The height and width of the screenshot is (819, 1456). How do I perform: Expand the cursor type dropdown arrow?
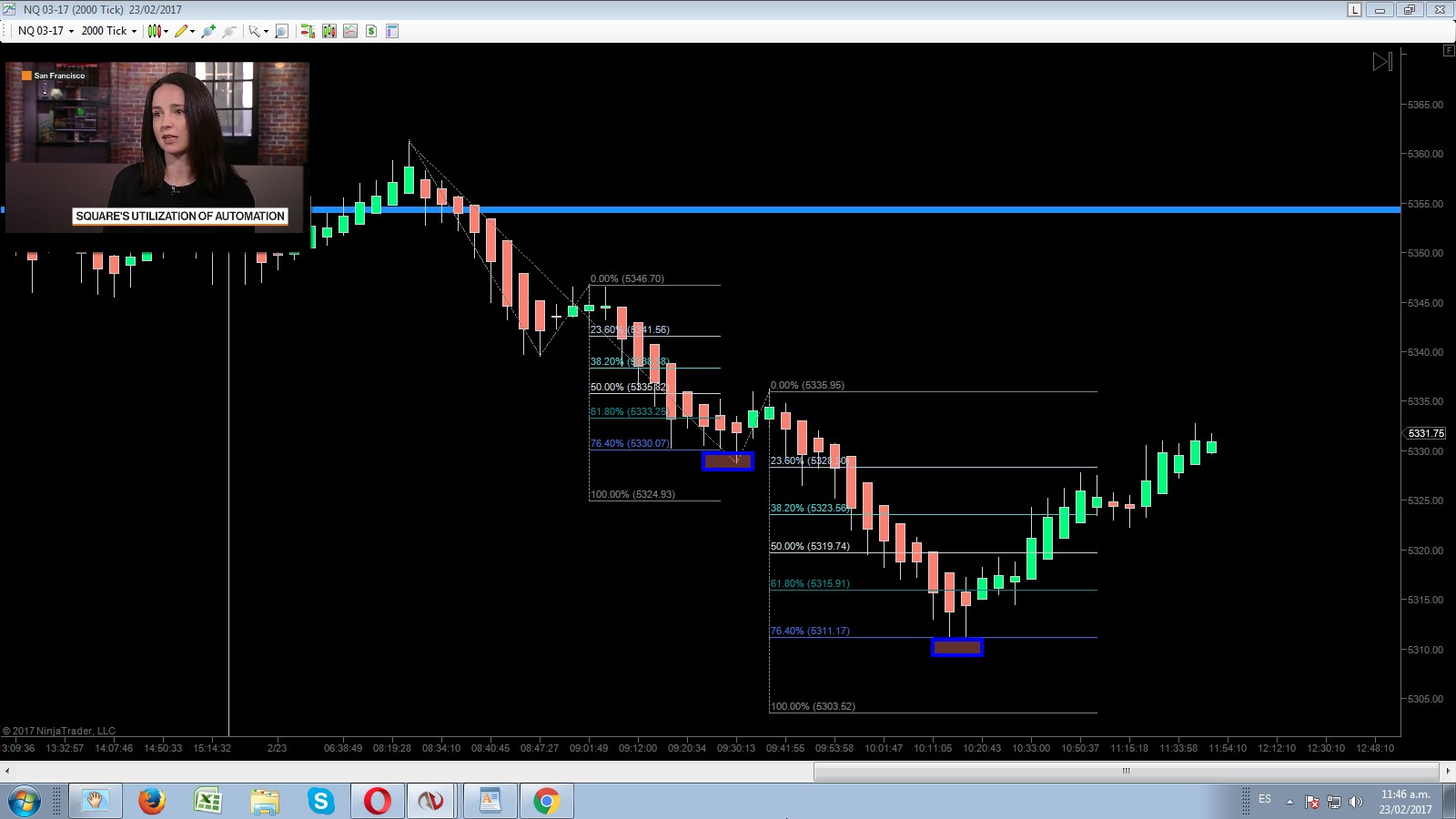pyautogui.click(x=266, y=31)
